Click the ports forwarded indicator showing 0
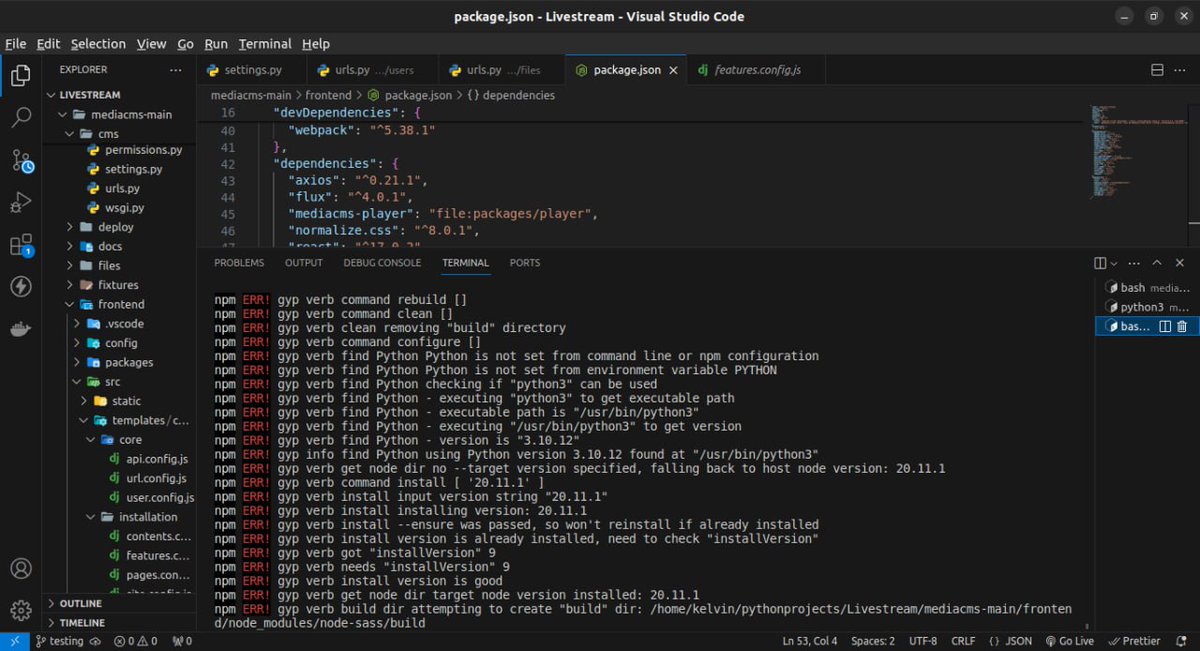 click(182, 641)
